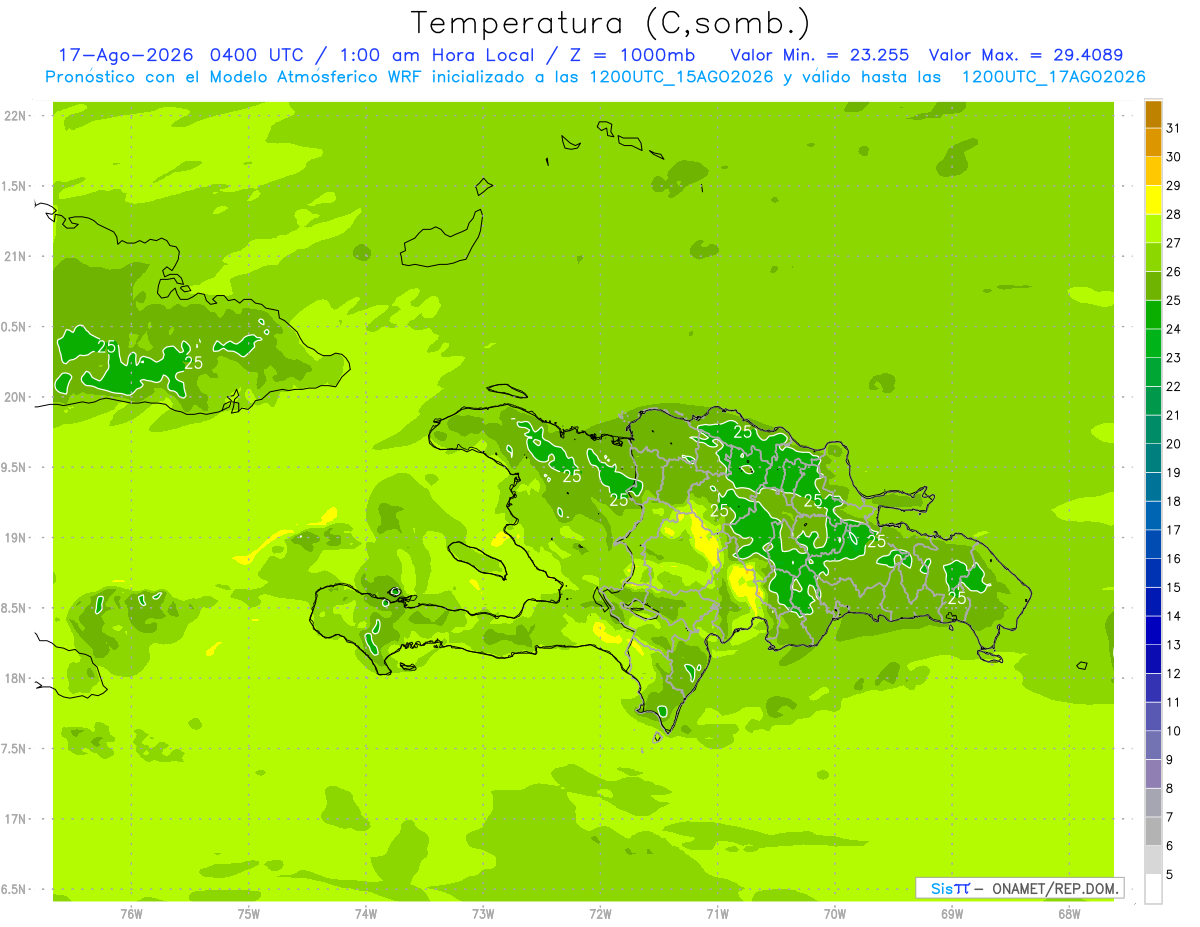Click the legend scale number "29"
The height and width of the screenshot is (927, 1200).
[x=1174, y=186]
